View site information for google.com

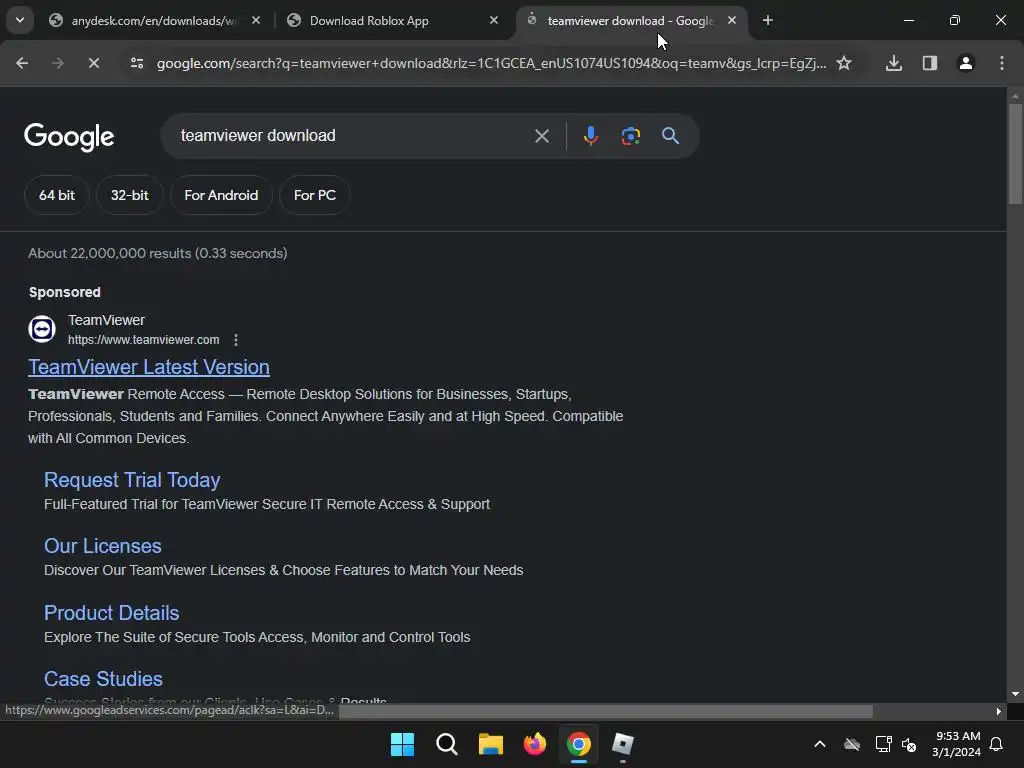pyautogui.click(x=136, y=63)
